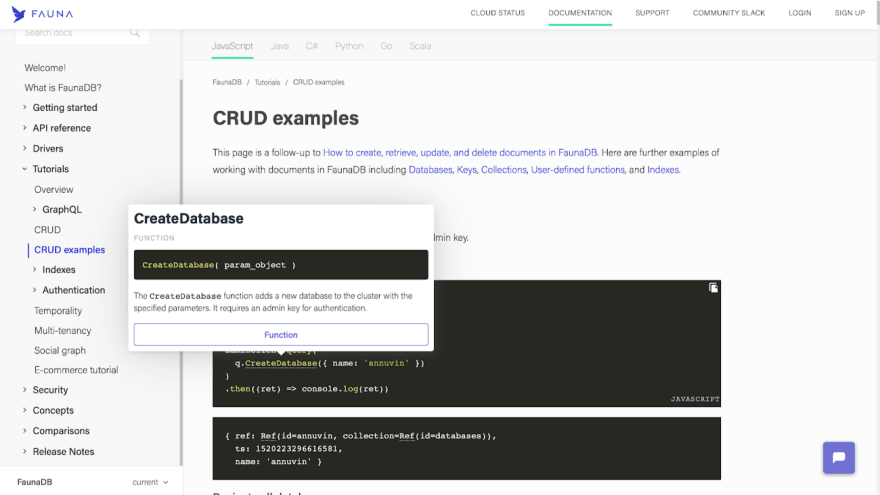Click the sidebar scrollbar
880x495 pixels.
pyautogui.click(x=181, y=272)
